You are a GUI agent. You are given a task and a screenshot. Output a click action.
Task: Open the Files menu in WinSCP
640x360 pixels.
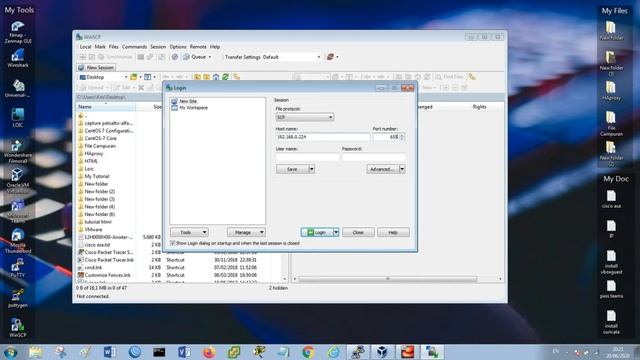point(113,47)
